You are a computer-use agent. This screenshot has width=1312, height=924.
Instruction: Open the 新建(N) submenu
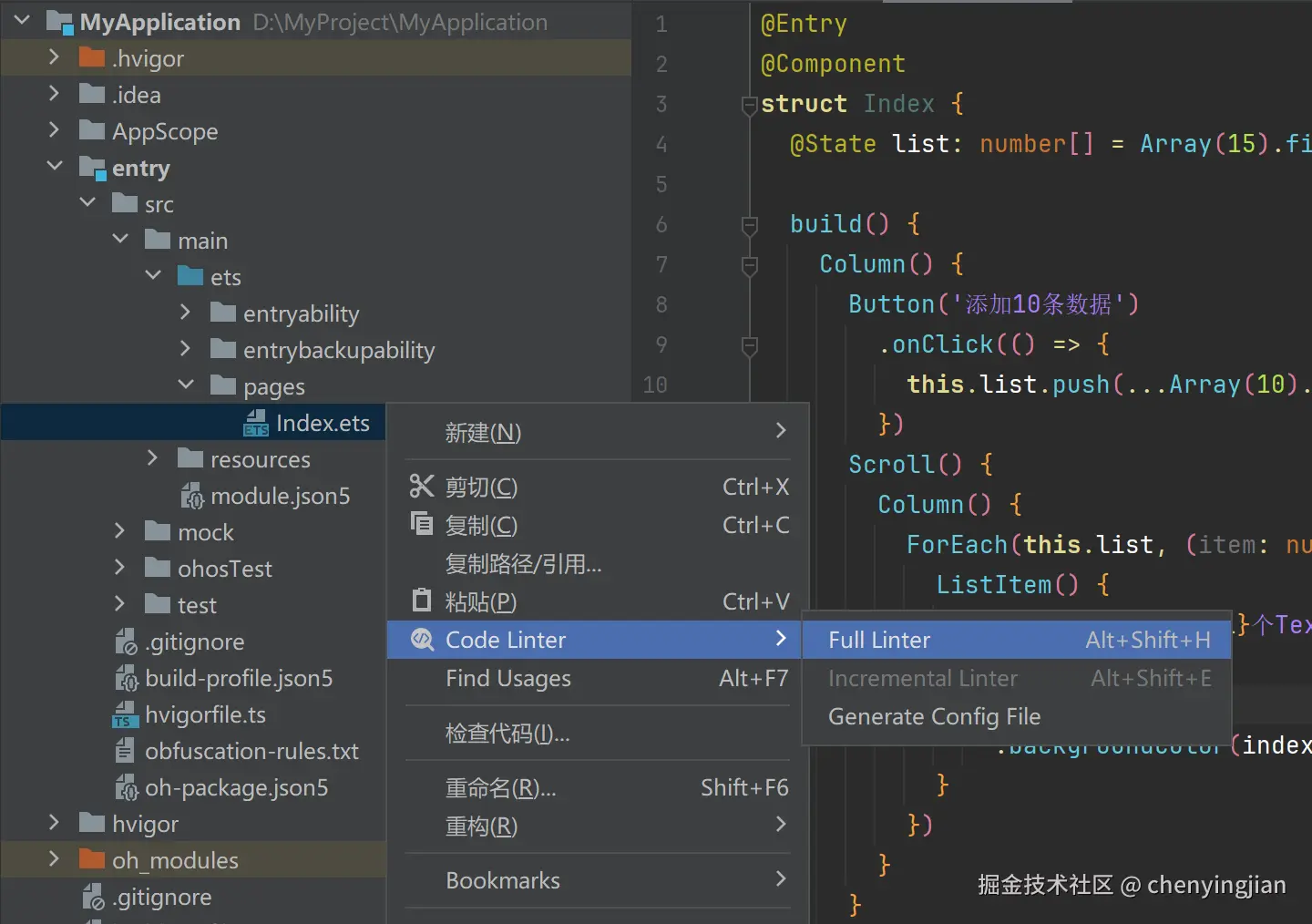(x=598, y=432)
